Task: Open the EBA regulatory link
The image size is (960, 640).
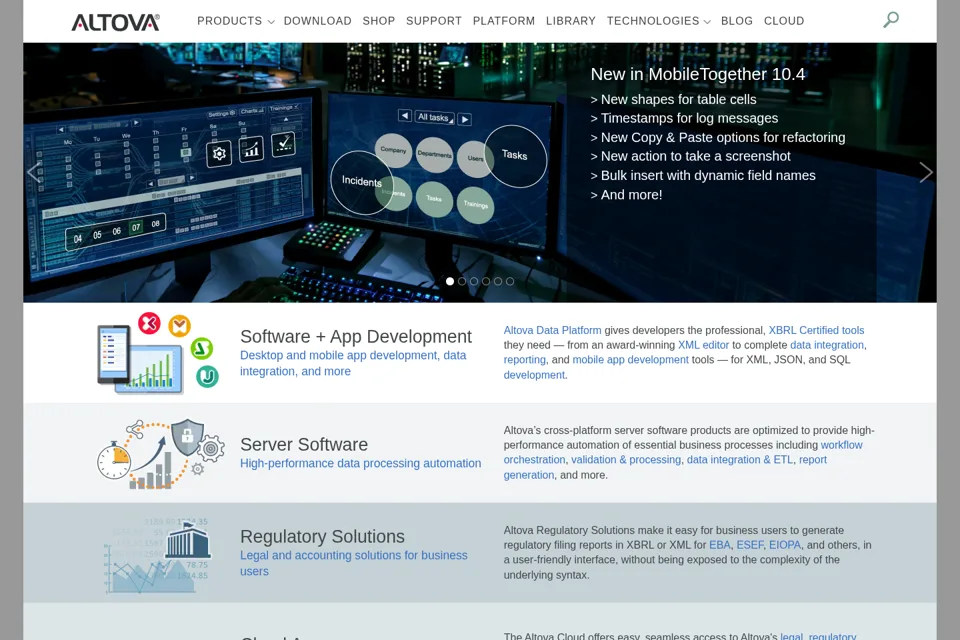Action: click(720, 544)
